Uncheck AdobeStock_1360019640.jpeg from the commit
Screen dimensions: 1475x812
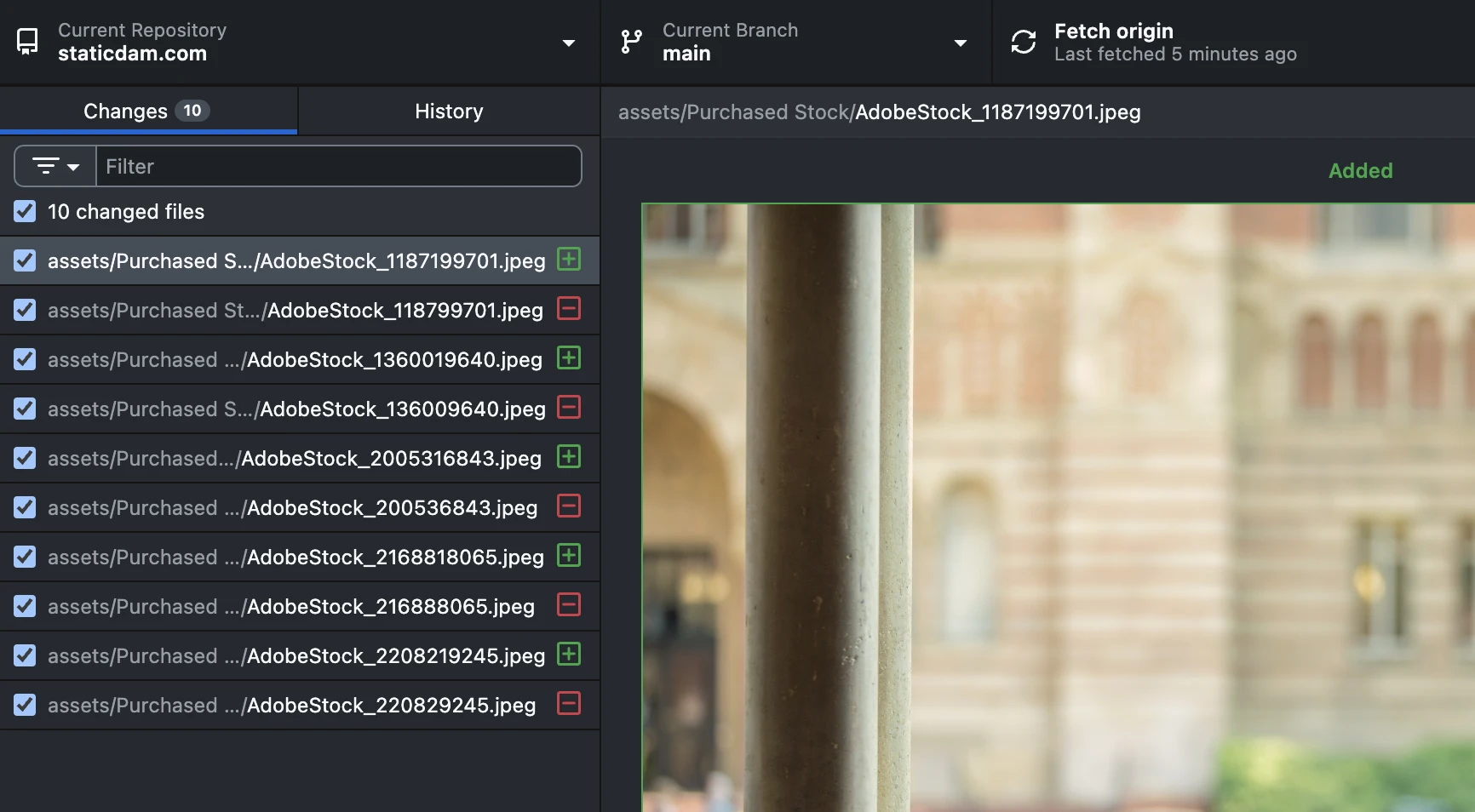tap(25, 359)
